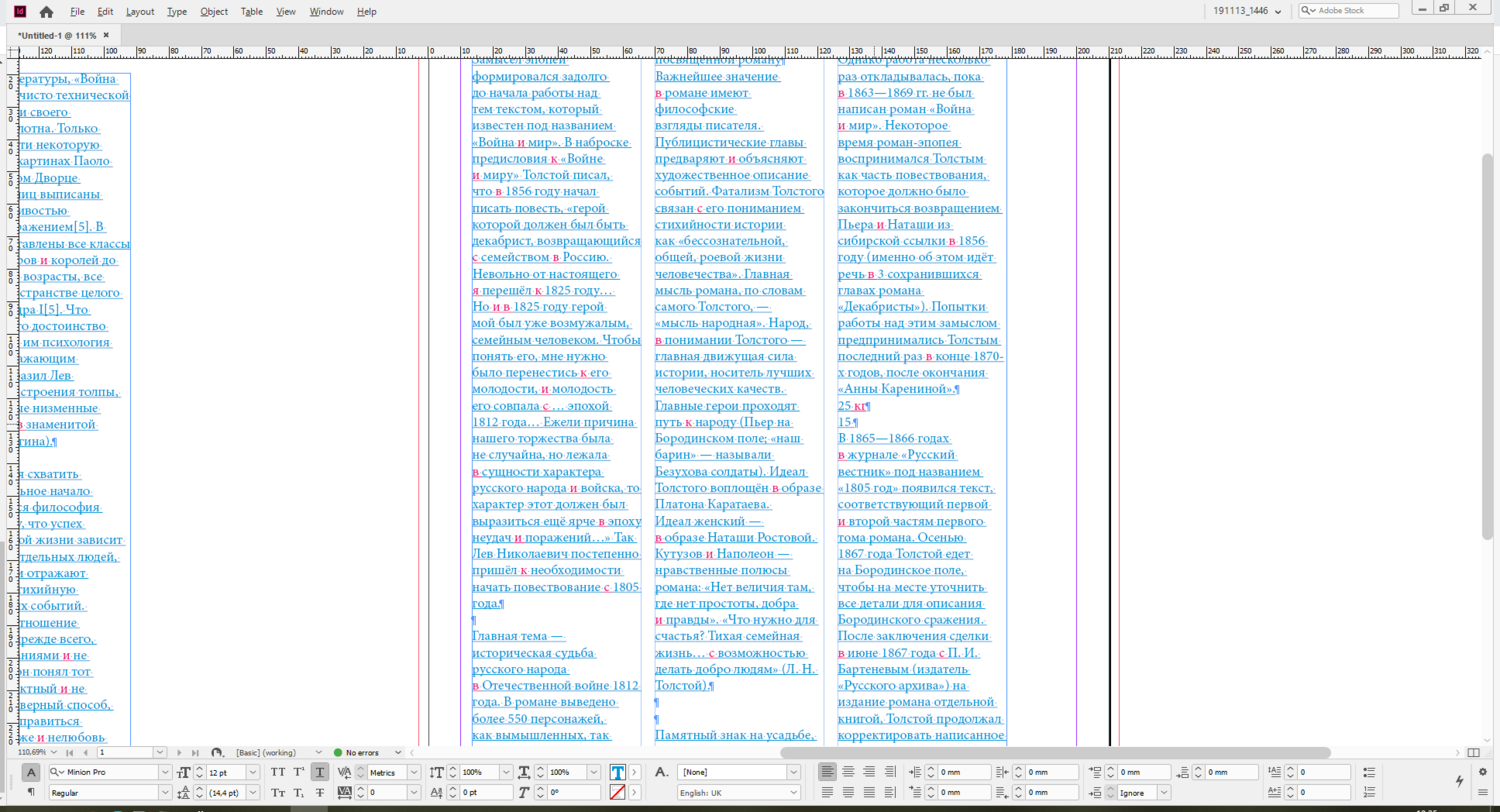Align paragraph text center
Screen dimensions: 1500x812
point(849,772)
